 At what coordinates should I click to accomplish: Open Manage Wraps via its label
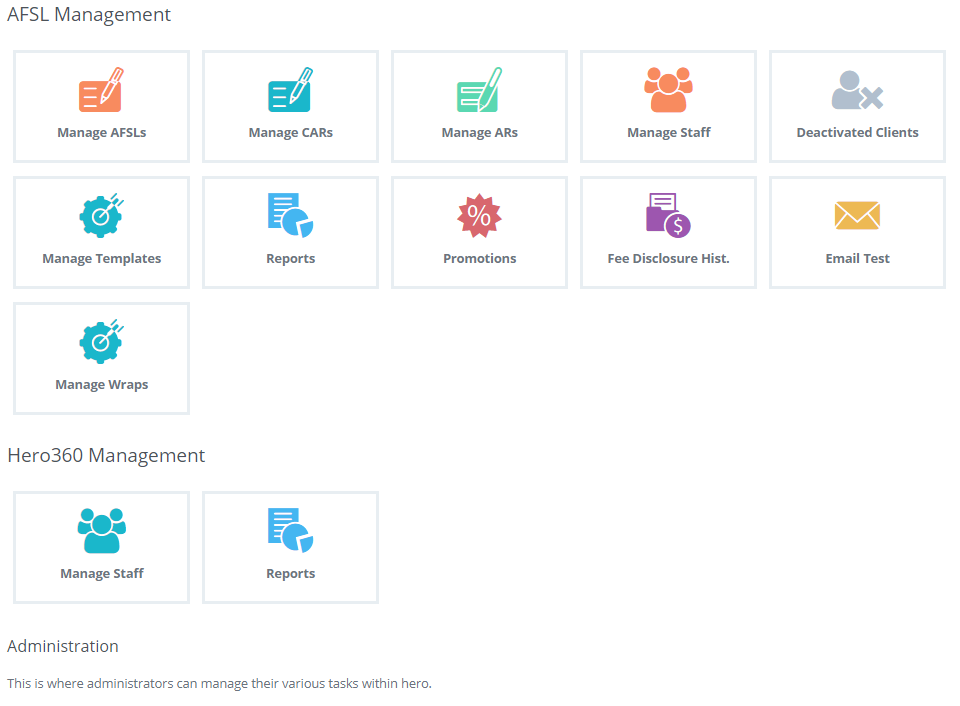[102, 384]
